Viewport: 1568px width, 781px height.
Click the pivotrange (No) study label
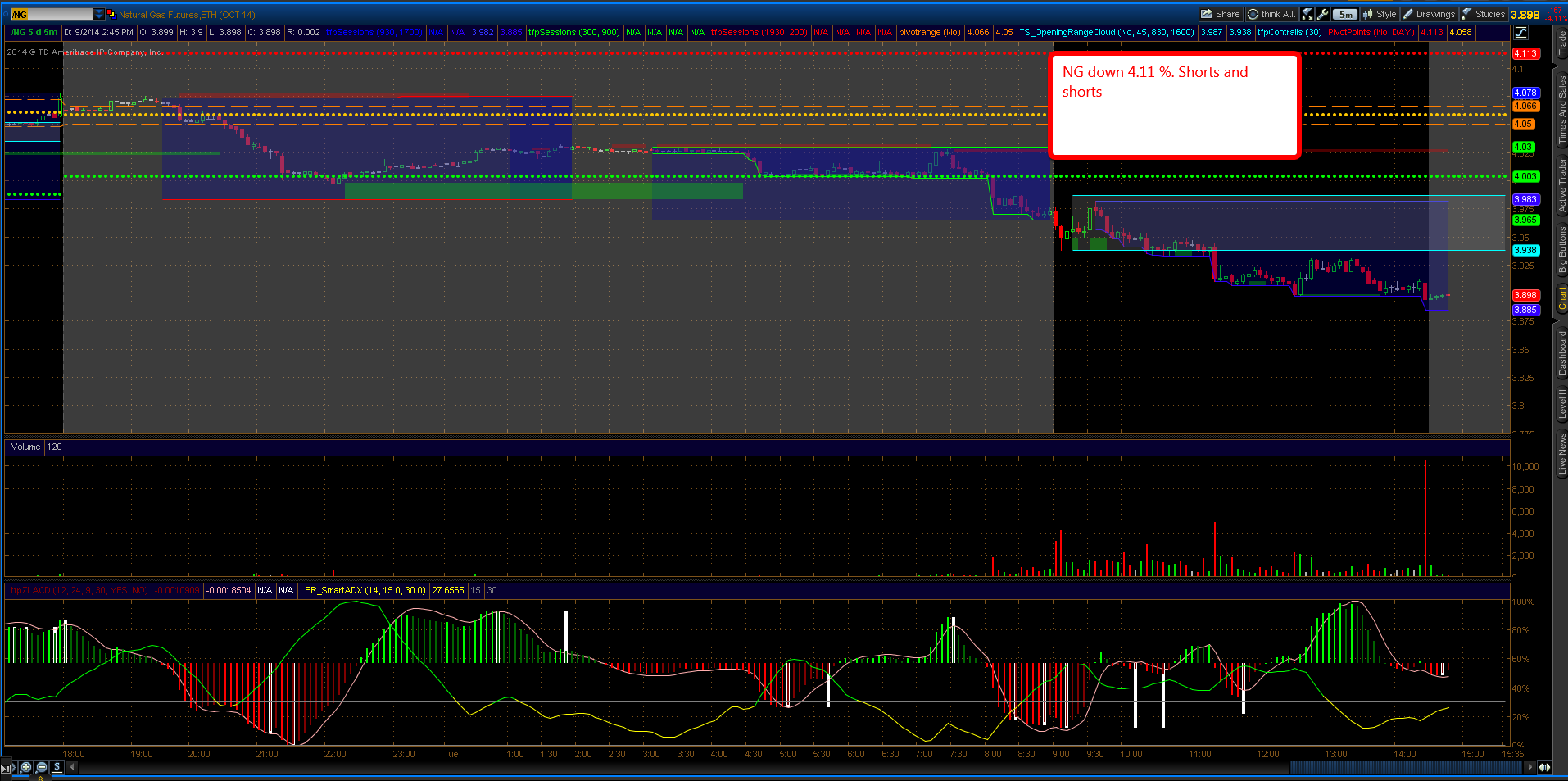929,33
